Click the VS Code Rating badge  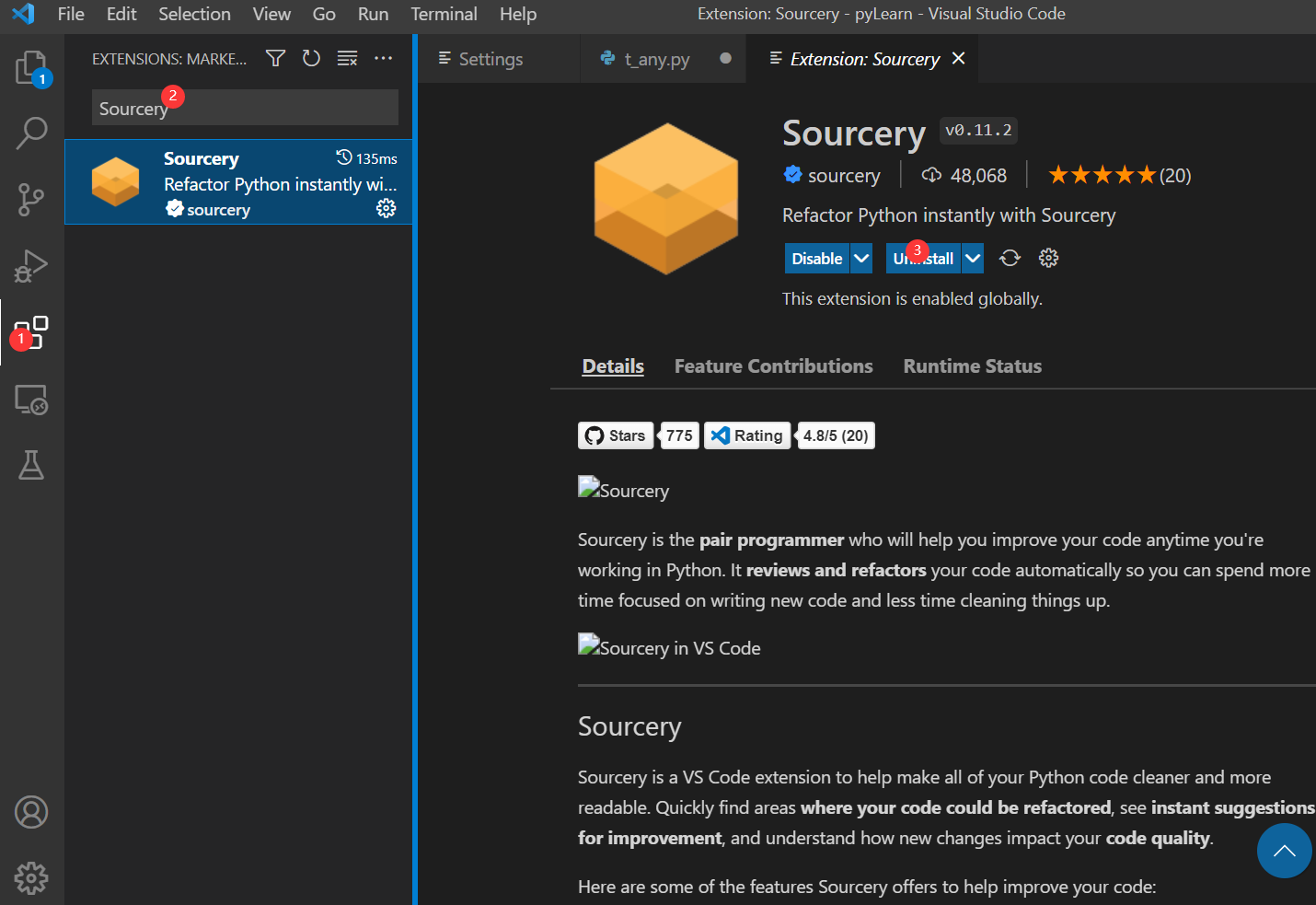(747, 435)
